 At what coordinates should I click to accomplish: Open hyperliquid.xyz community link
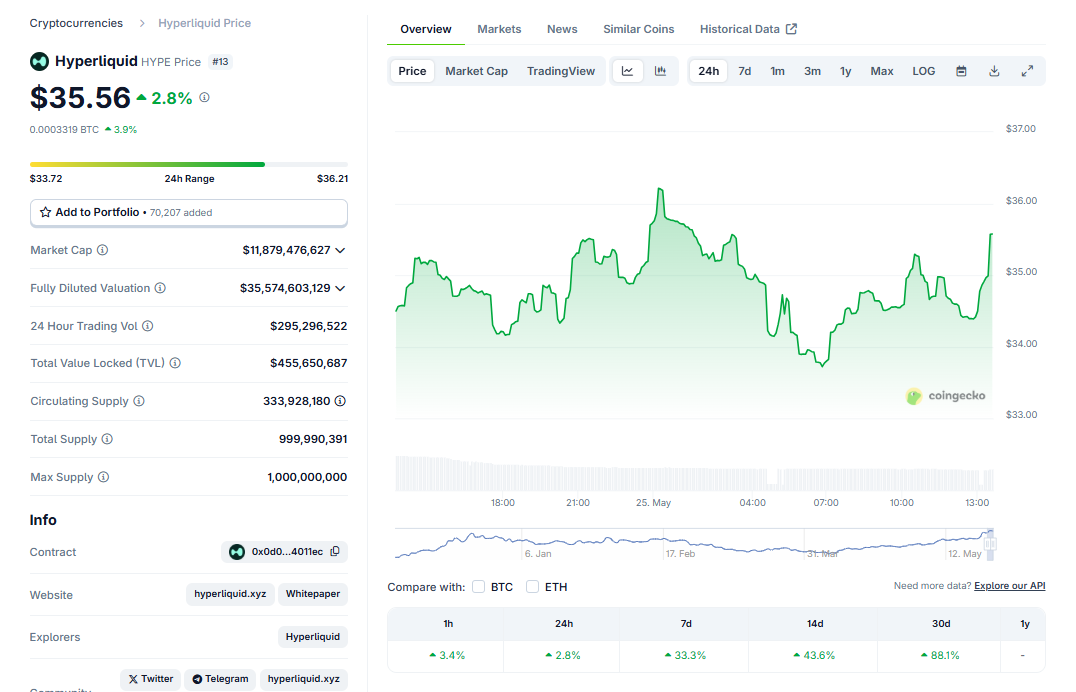pos(303,679)
